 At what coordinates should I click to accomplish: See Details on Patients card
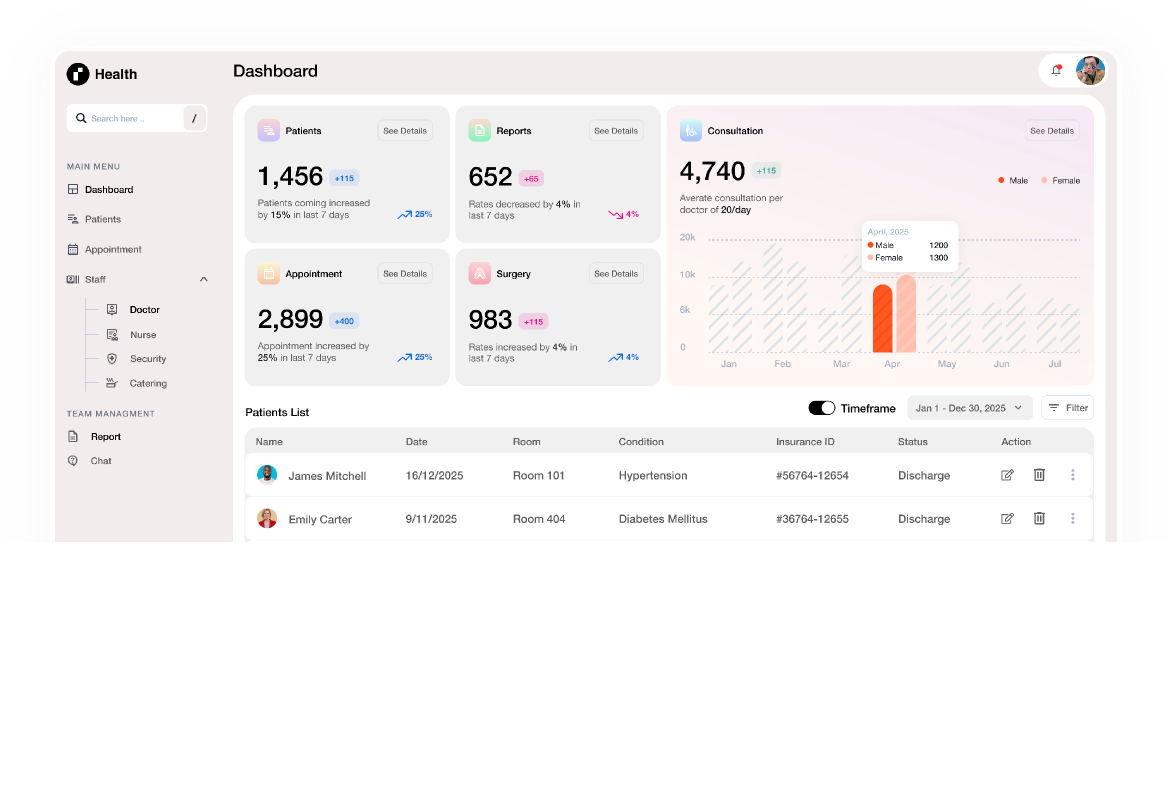pyautogui.click(x=405, y=130)
